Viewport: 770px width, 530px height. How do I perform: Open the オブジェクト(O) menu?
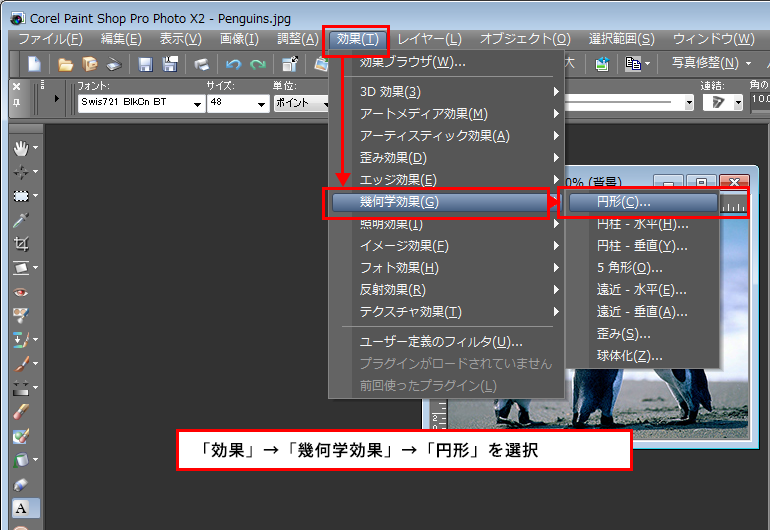tap(525, 39)
